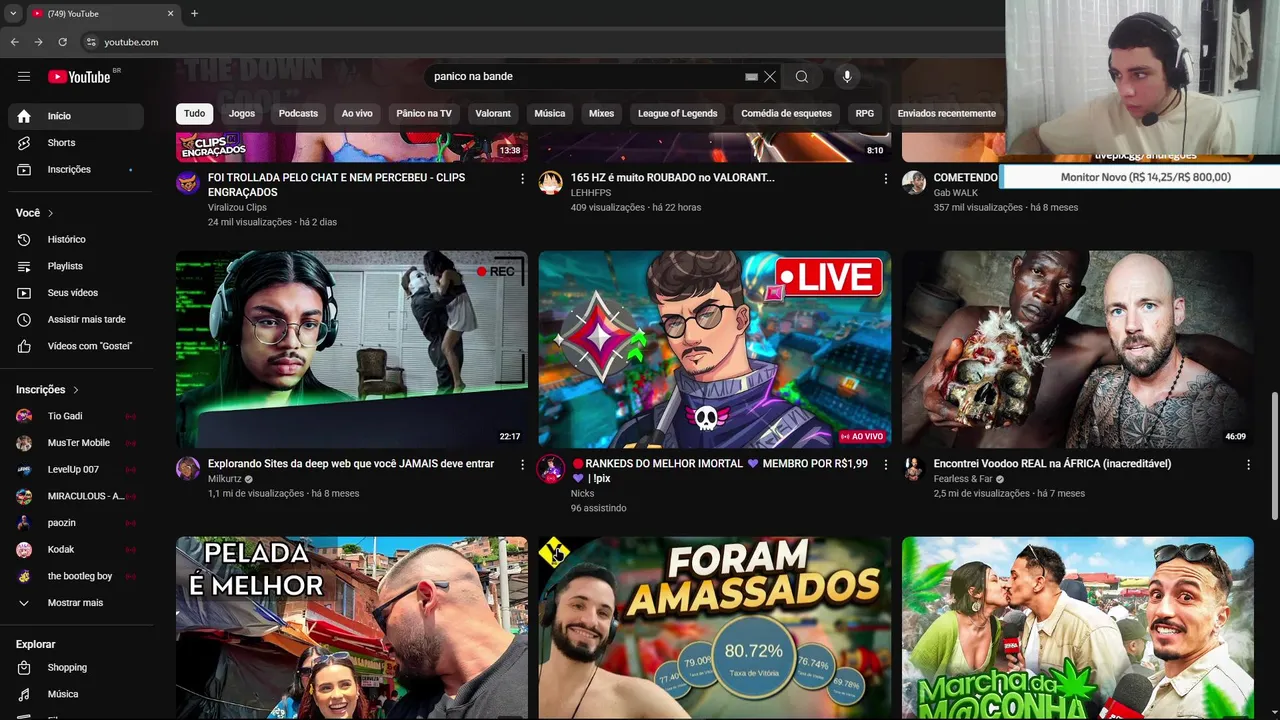This screenshot has width=1280, height=720.
Task: Open paozin subscription channel
Action: tap(76, 523)
